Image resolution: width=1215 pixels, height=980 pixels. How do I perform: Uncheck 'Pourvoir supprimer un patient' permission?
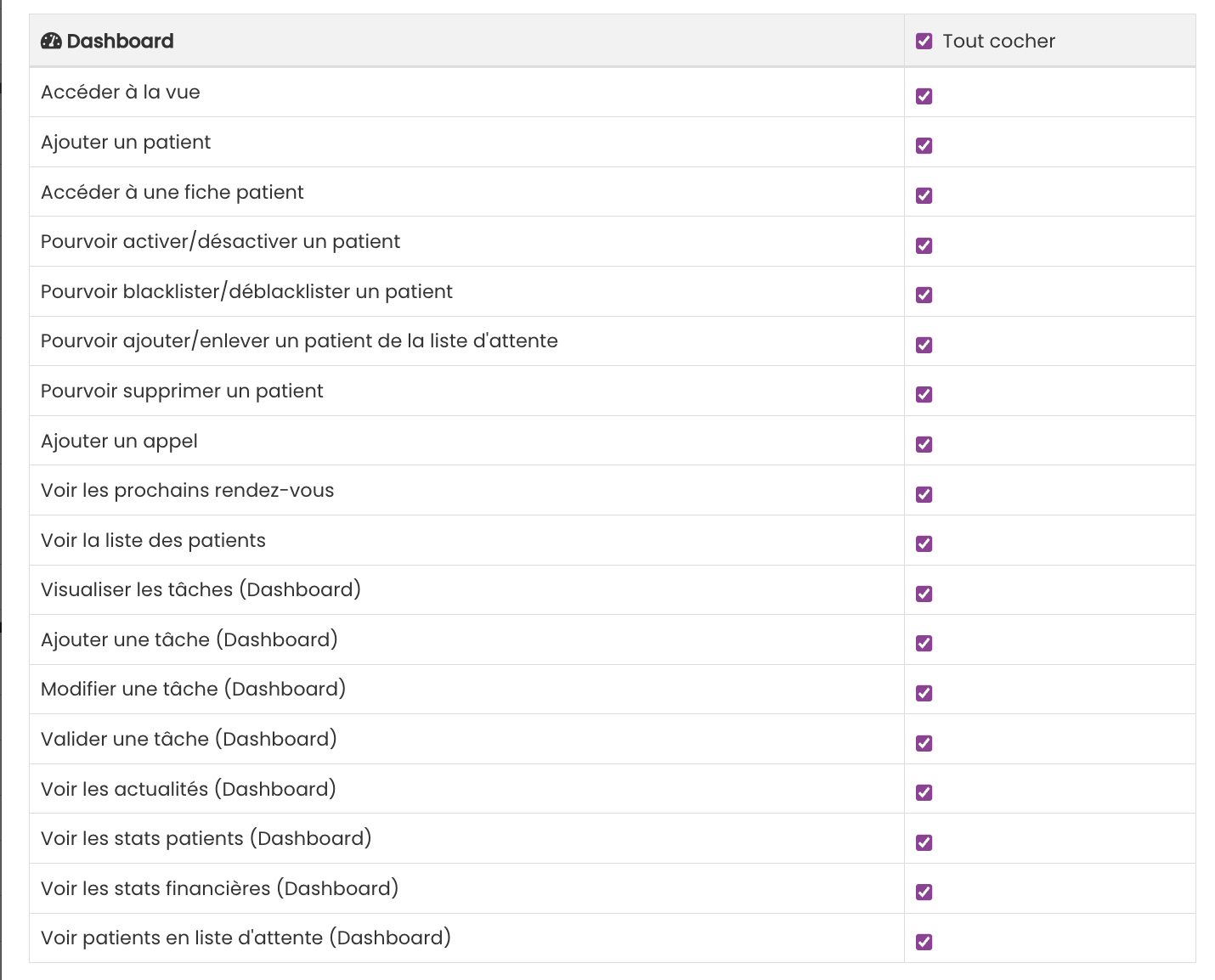(x=924, y=394)
